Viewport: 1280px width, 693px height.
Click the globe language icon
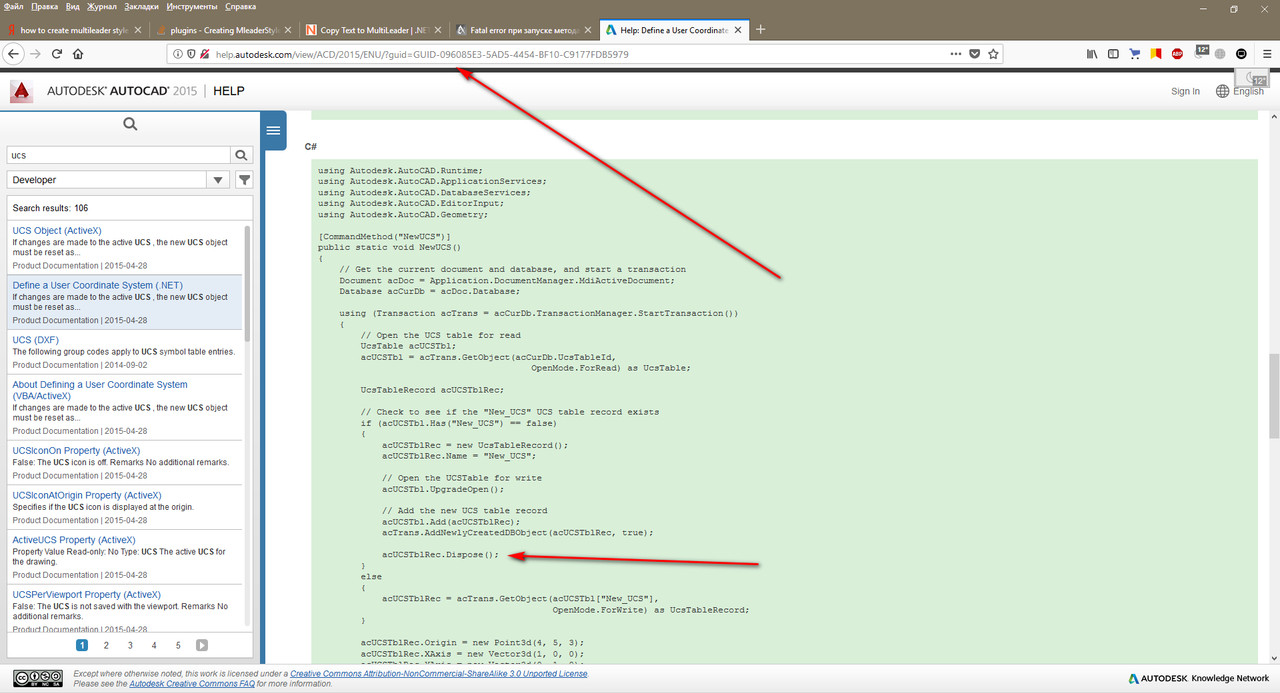pos(1223,91)
